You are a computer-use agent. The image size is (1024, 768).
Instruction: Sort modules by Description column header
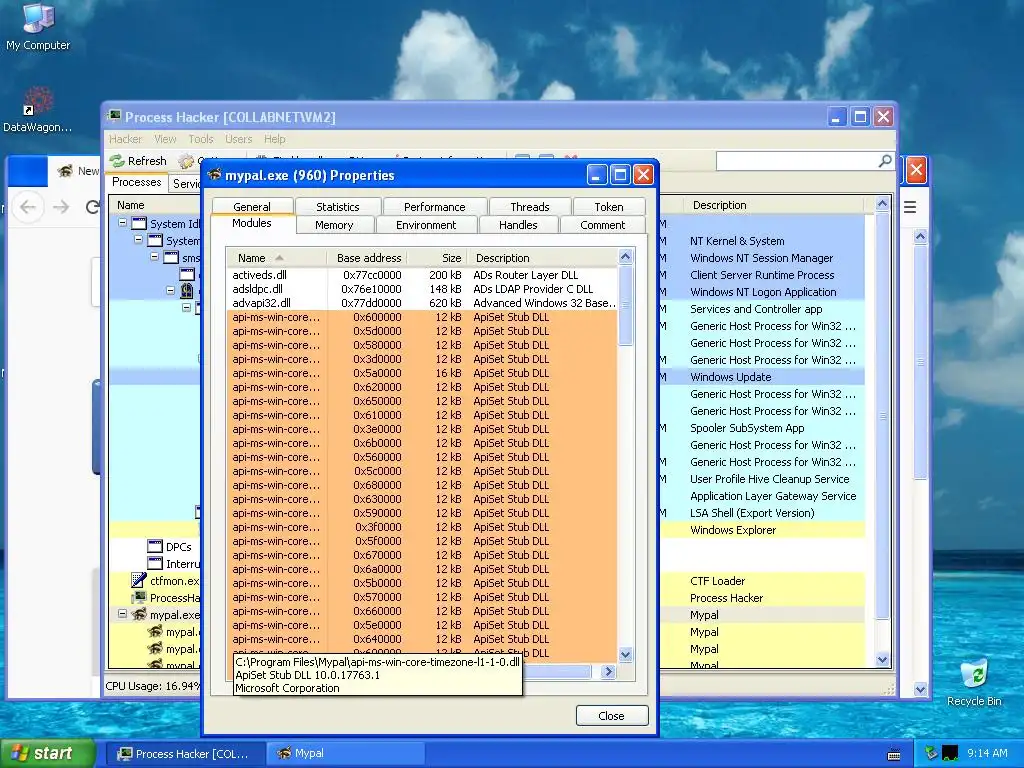click(x=542, y=258)
